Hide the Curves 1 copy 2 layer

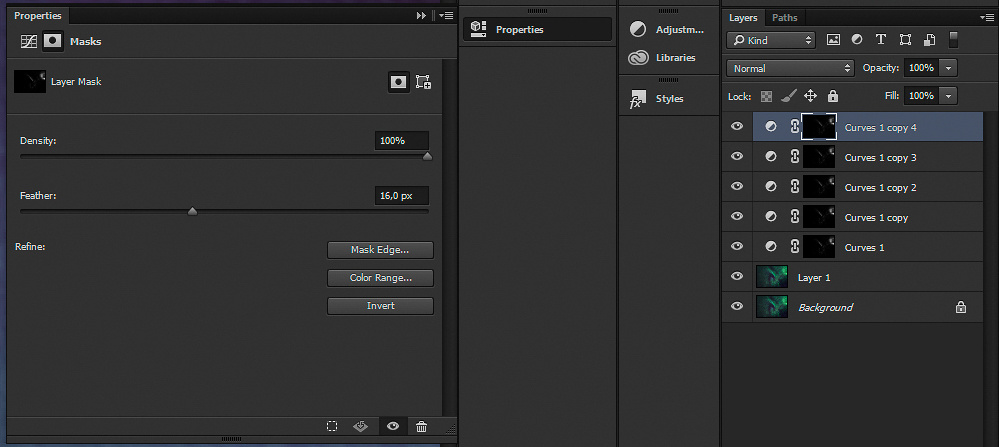737,187
